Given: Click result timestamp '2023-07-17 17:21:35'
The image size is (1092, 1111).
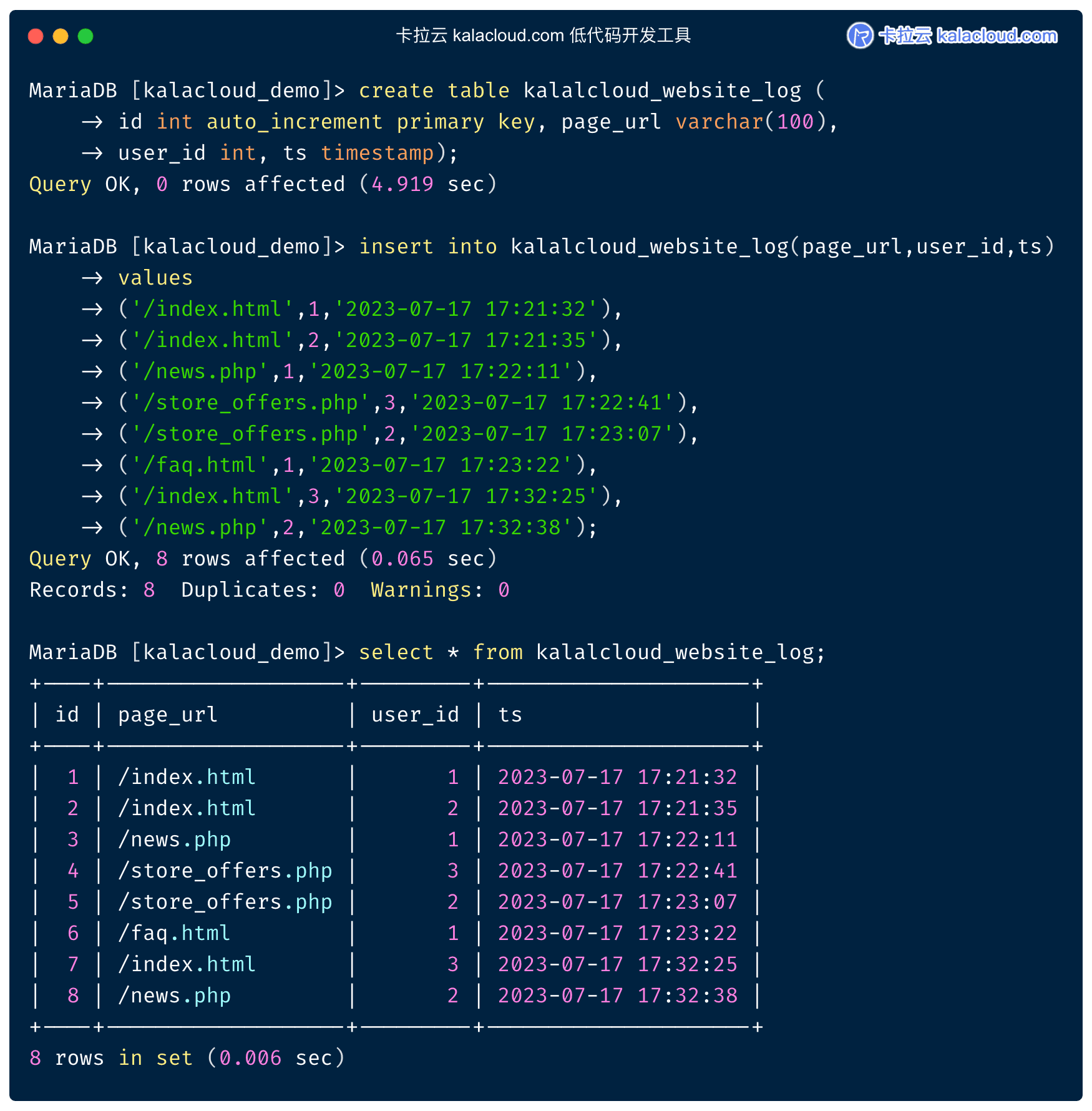Looking at the screenshot, I should 617,808.
